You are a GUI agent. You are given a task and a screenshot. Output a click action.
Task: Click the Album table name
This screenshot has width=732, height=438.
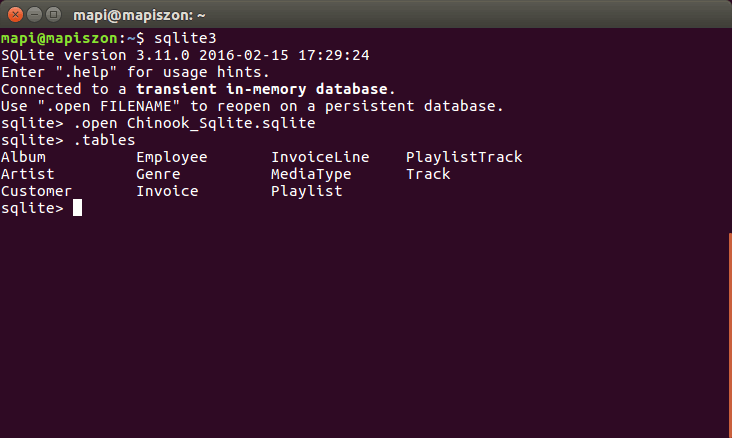point(23,157)
